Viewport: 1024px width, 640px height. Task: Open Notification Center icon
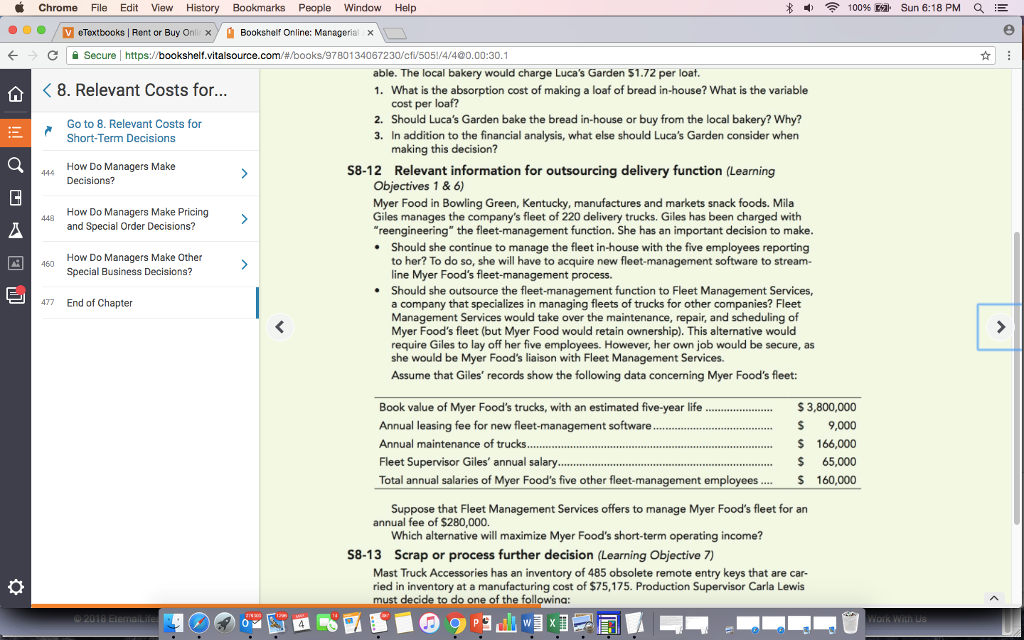tap(1000, 8)
